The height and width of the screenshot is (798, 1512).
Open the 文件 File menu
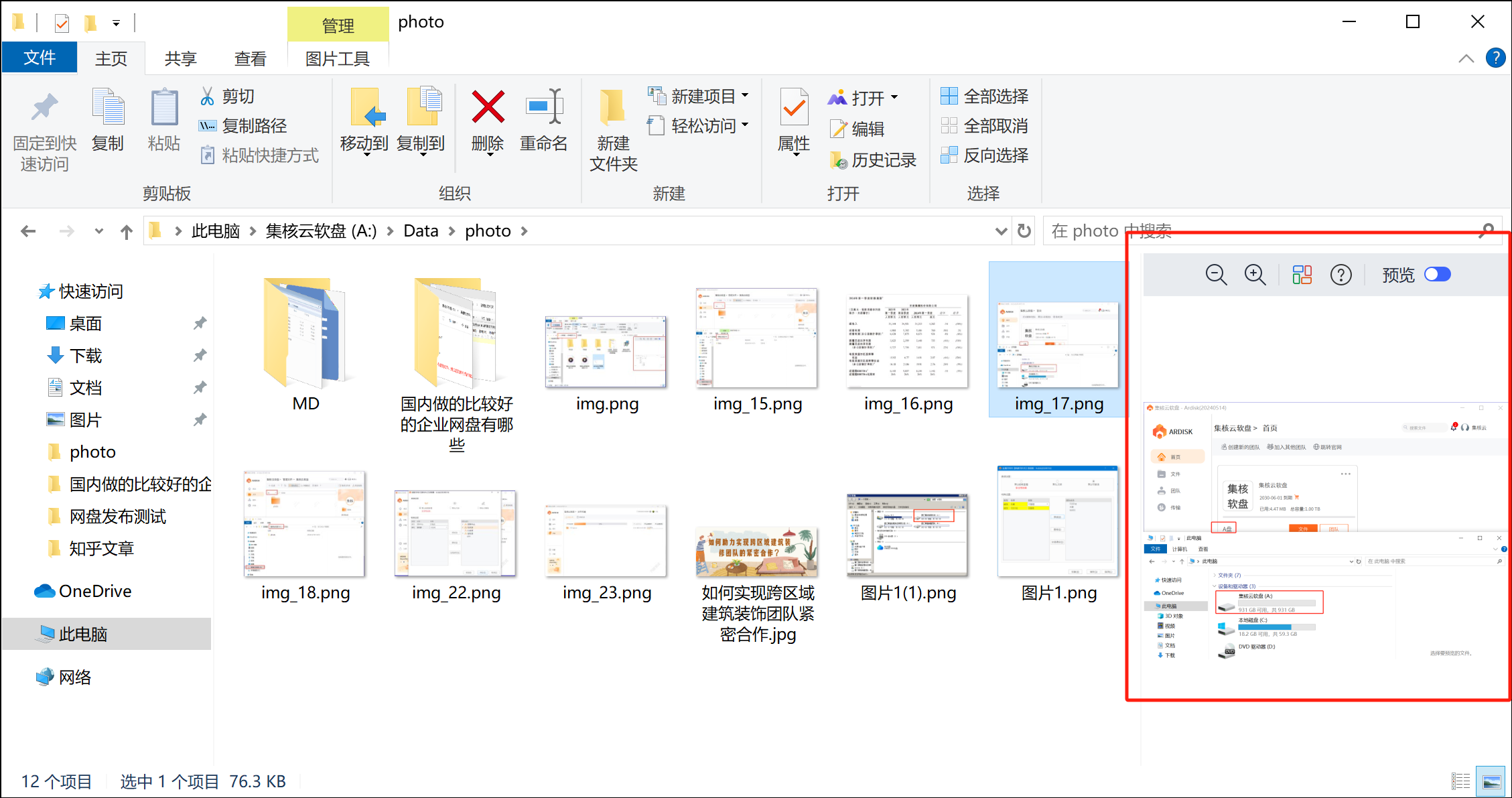pos(40,58)
